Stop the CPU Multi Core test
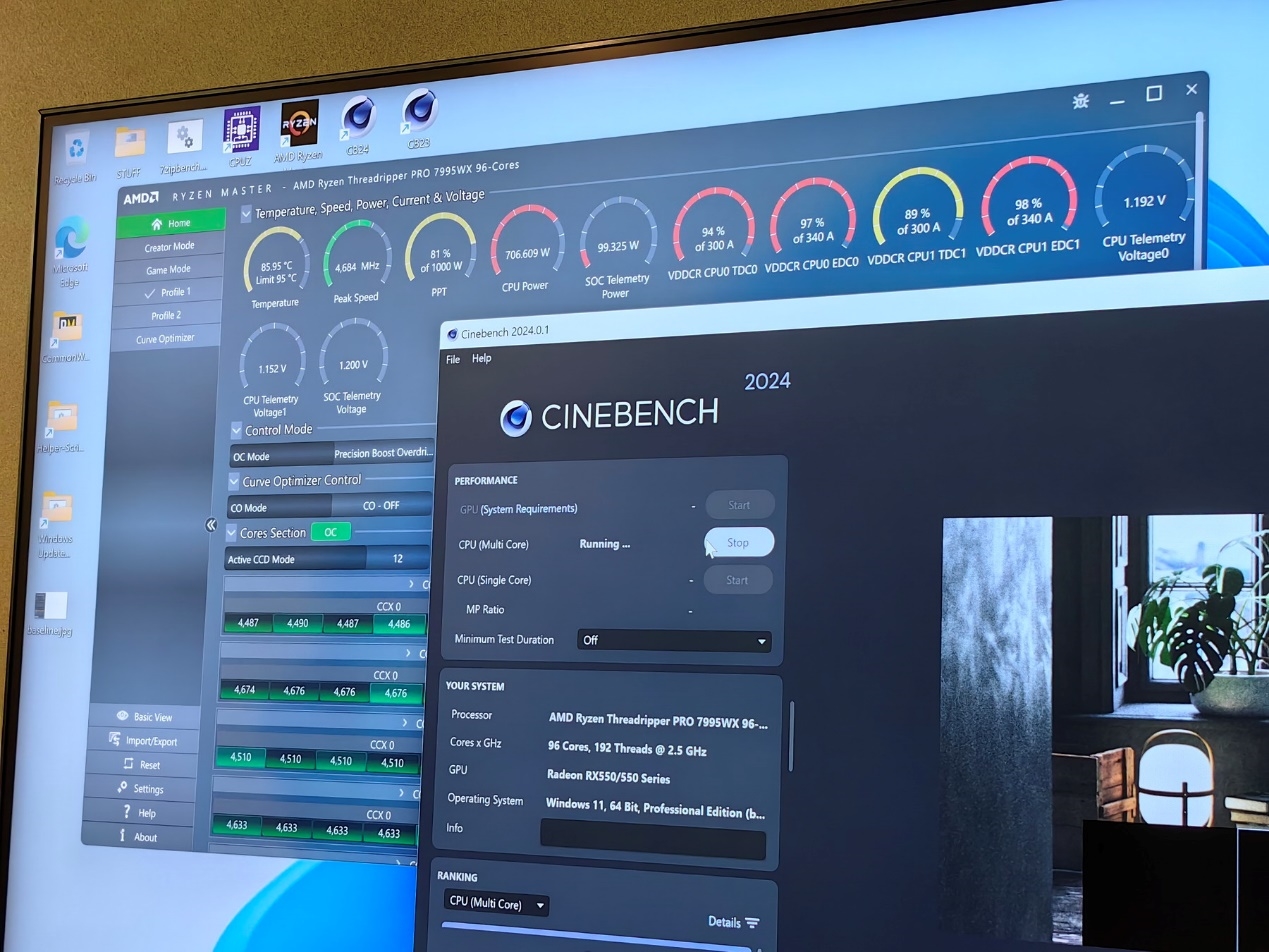The image size is (1269, 952). tap(738, 542)
